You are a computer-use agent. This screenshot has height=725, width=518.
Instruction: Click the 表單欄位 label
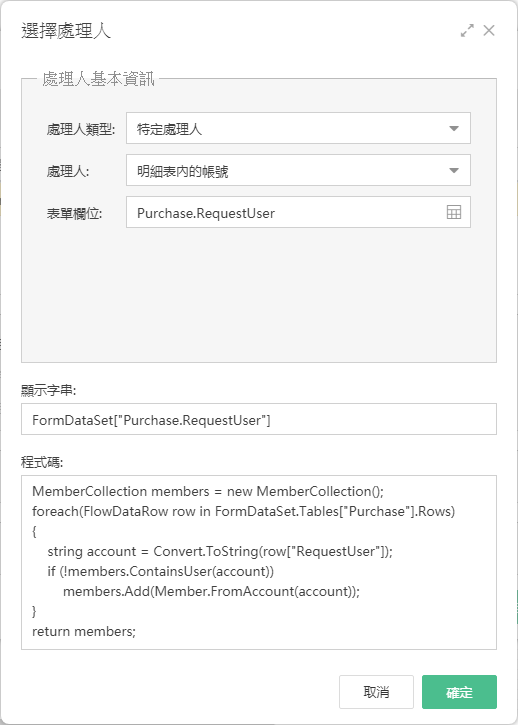coord(74,214)
